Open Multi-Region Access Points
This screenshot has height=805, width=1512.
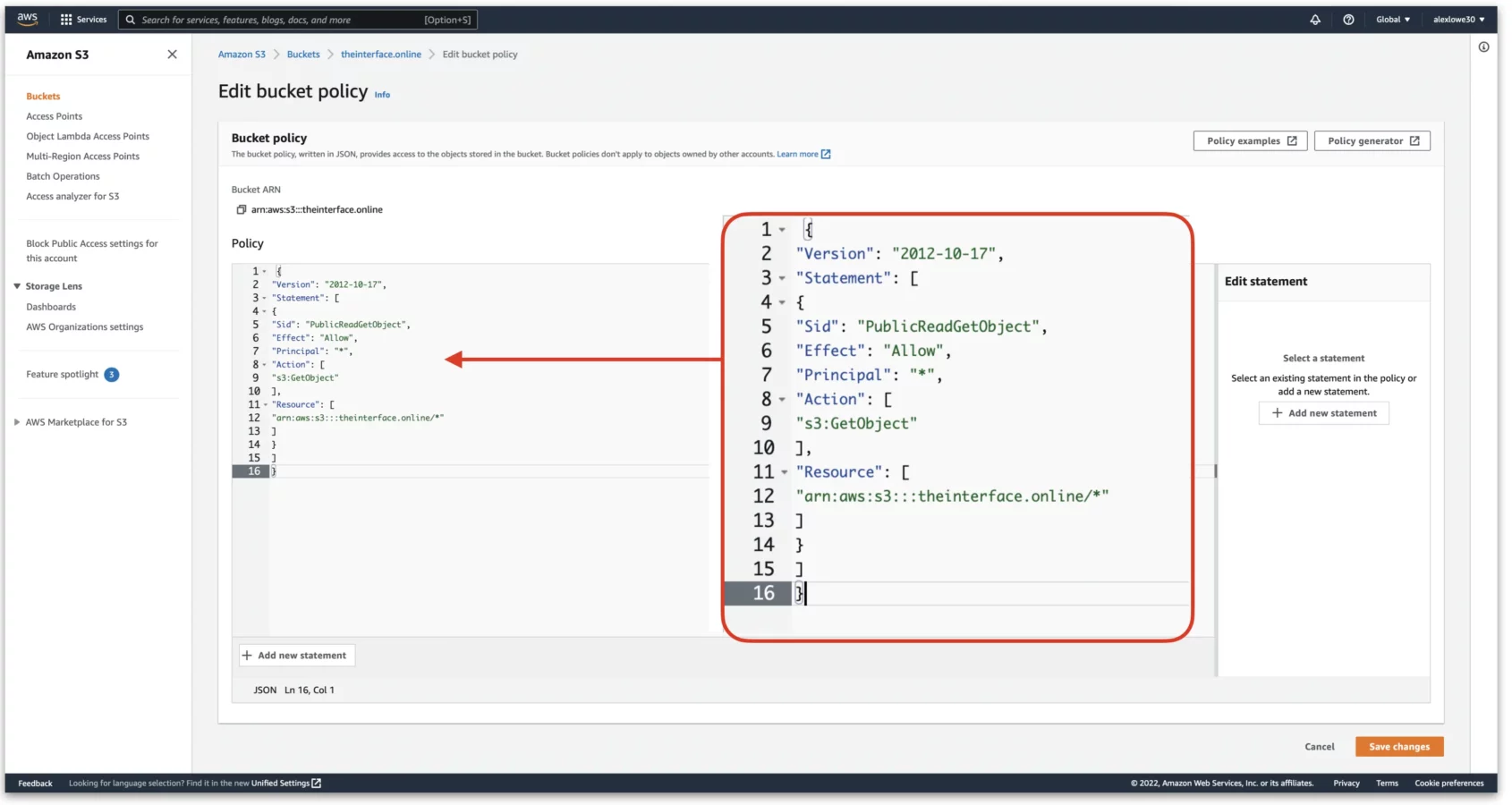coord(82,157)
